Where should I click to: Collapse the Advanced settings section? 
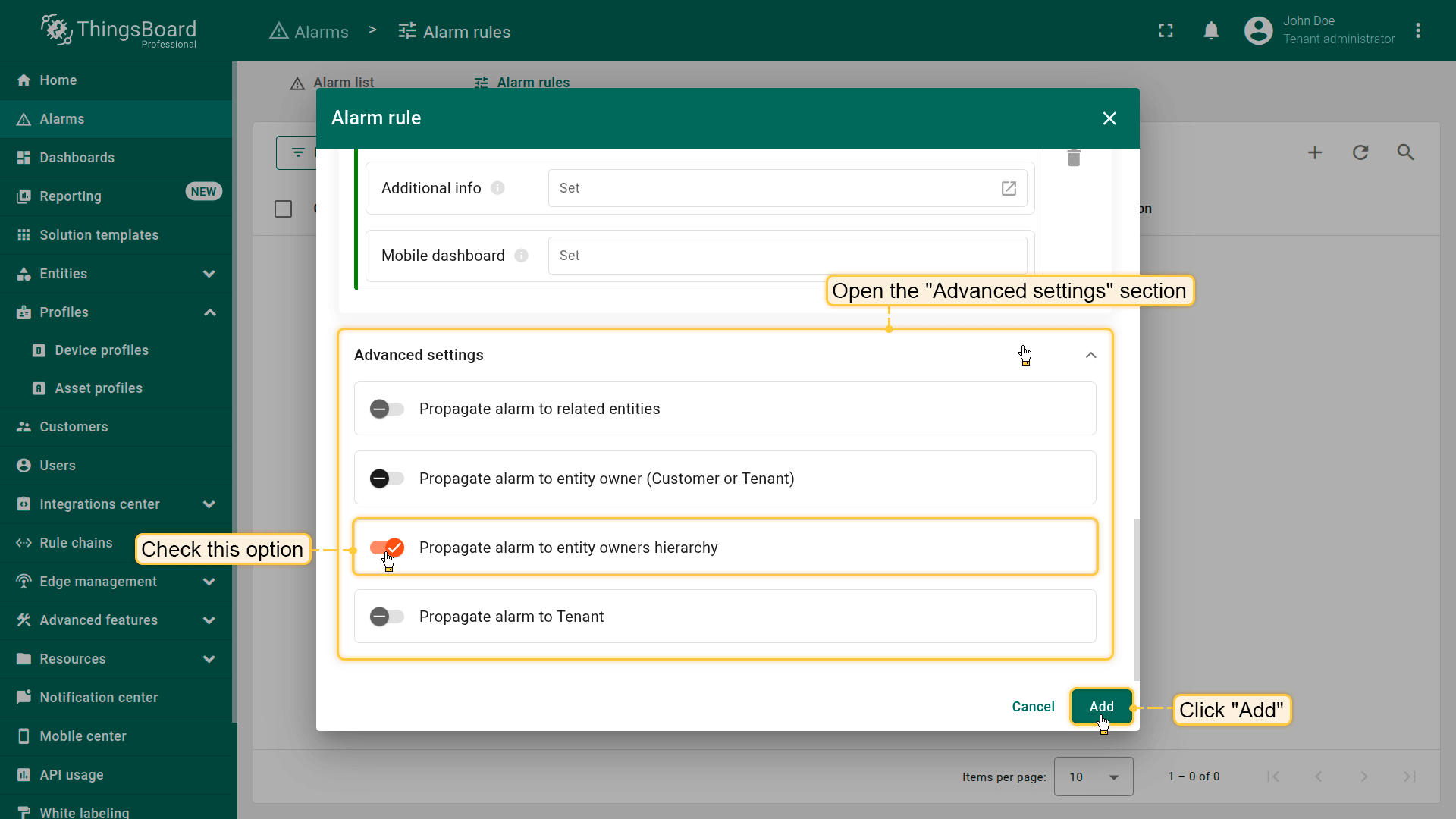coord(1090,355)
